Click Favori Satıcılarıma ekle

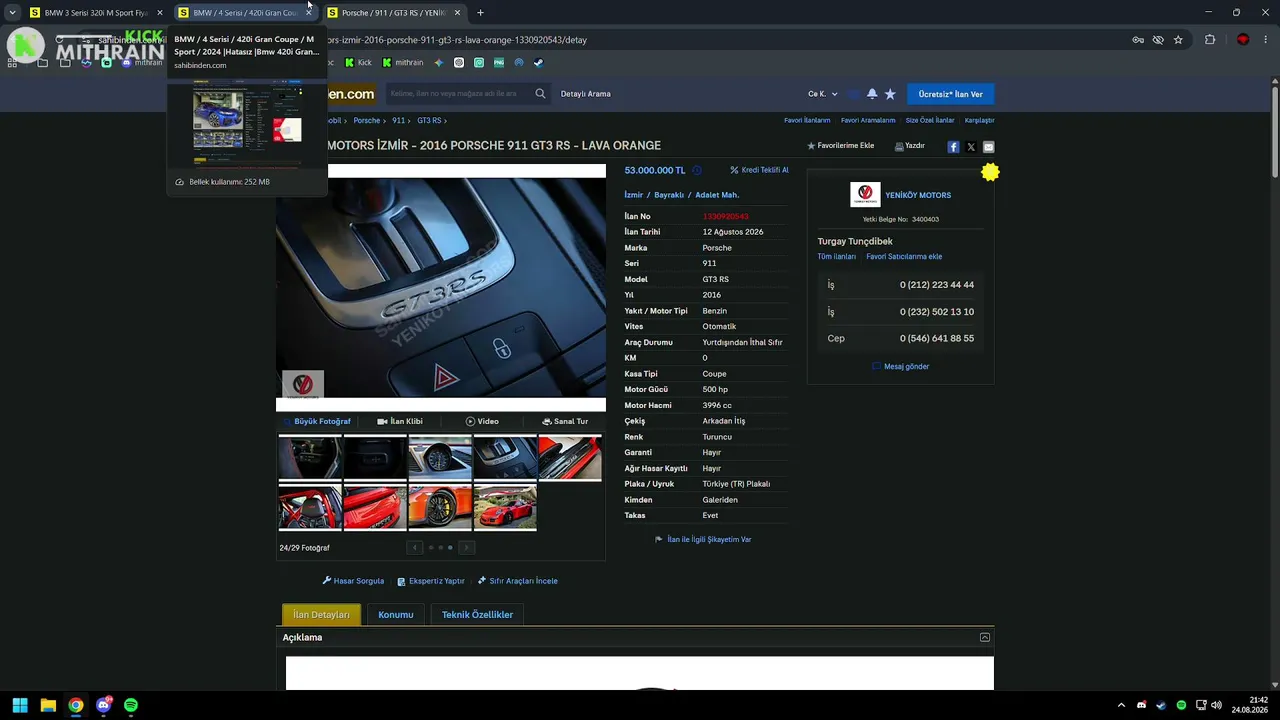(x=904, y=257)
